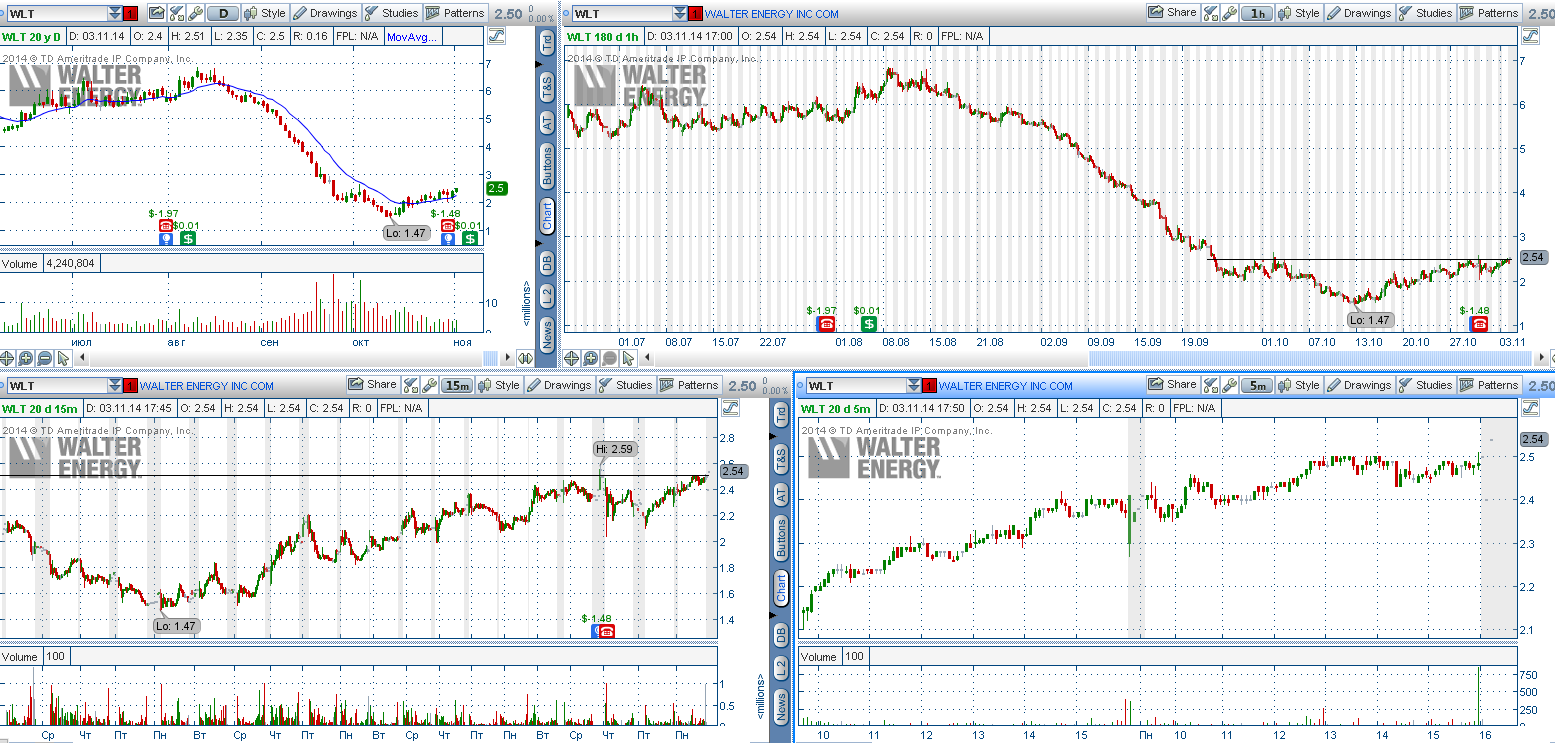
Task: Open the Buttons side tab beside the 1h chart
Action: [547, 166]
